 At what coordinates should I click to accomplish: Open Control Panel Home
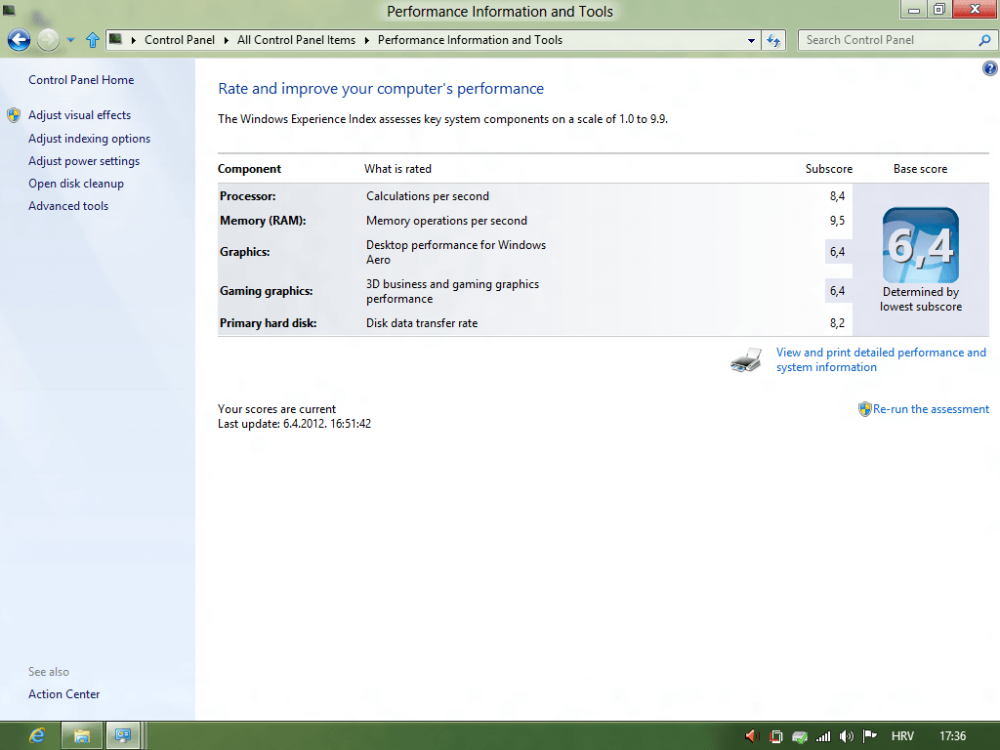click(81, 80)
